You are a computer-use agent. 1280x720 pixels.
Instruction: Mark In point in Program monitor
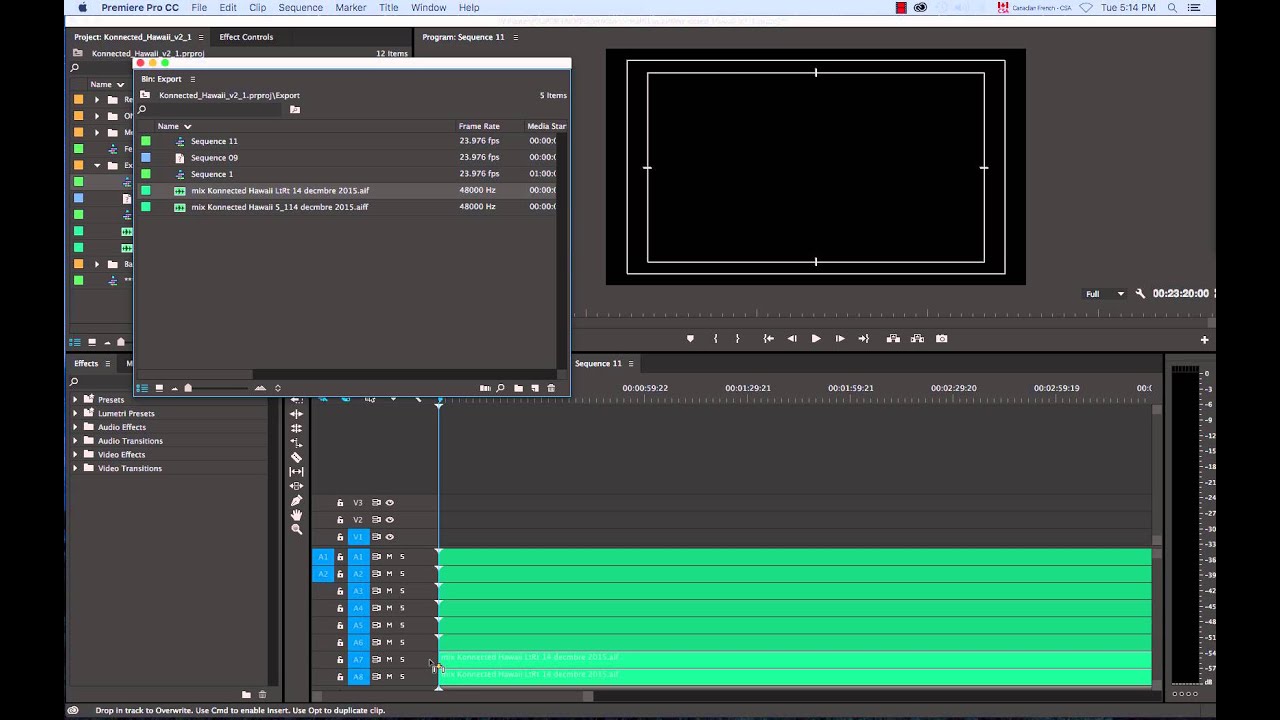715,339
